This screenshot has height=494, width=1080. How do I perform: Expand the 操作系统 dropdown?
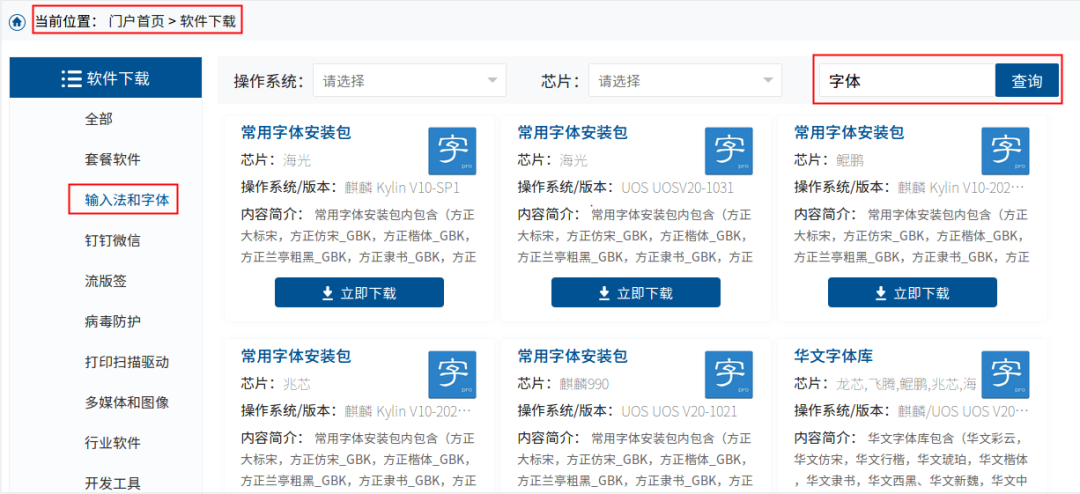[410, 81]
